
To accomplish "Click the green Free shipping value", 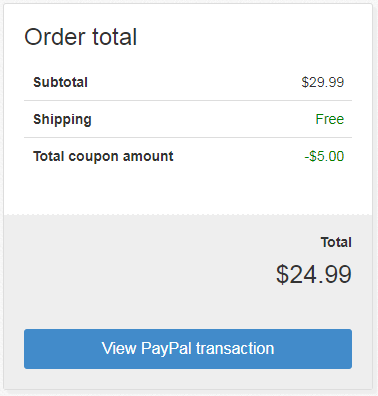I will coord(330,119).
